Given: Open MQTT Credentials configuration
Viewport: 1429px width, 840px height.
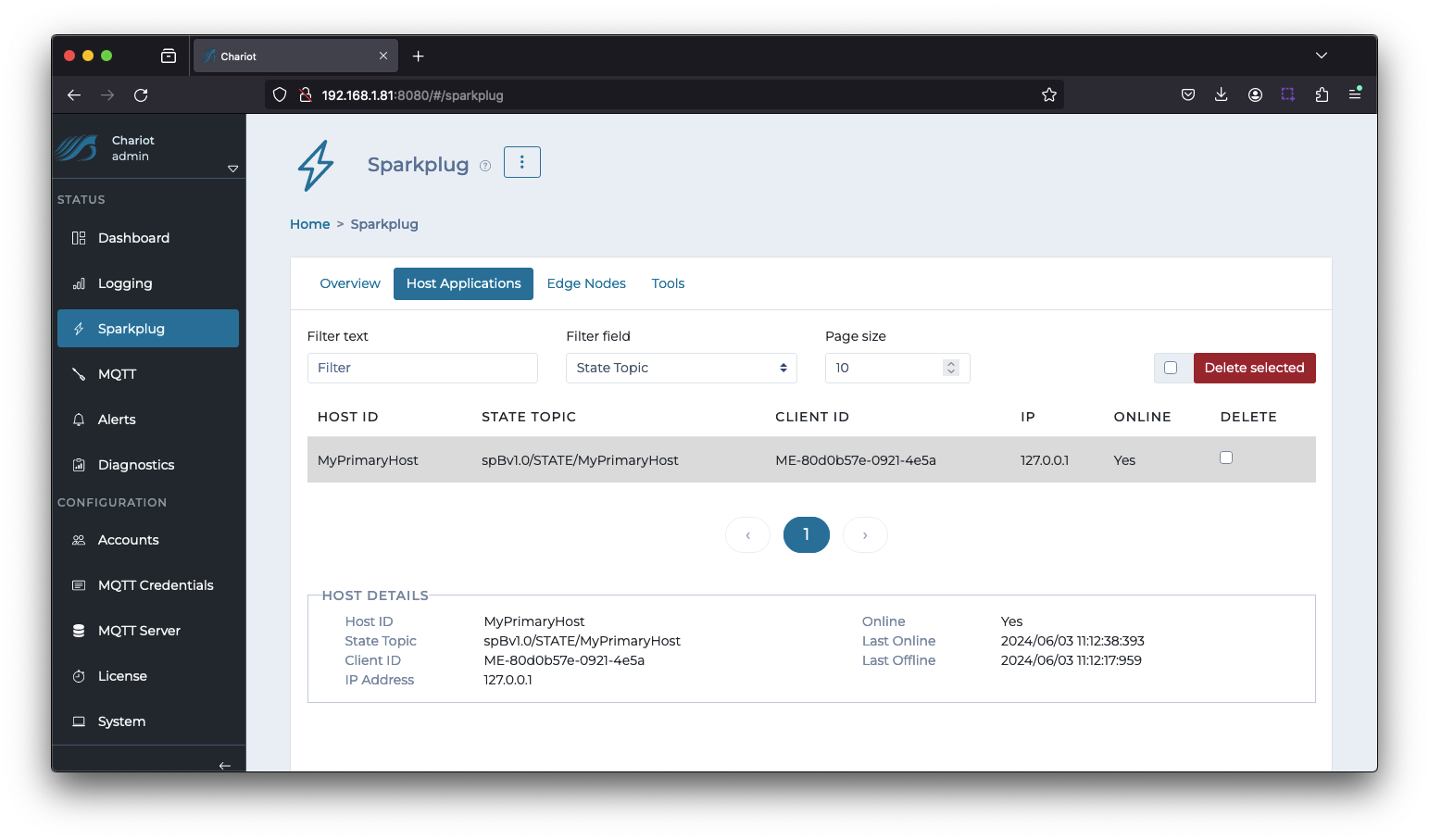Looking at the screenshot, I should tap(148, 585).
